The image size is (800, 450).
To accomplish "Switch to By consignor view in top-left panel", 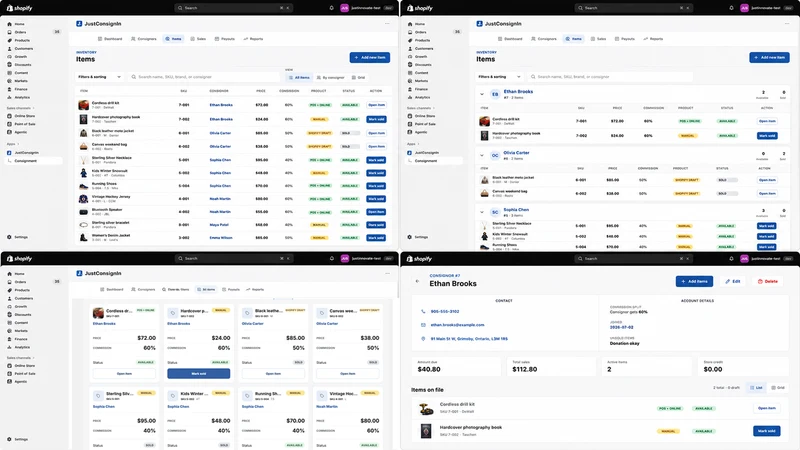I will click(x=330, y=78).
